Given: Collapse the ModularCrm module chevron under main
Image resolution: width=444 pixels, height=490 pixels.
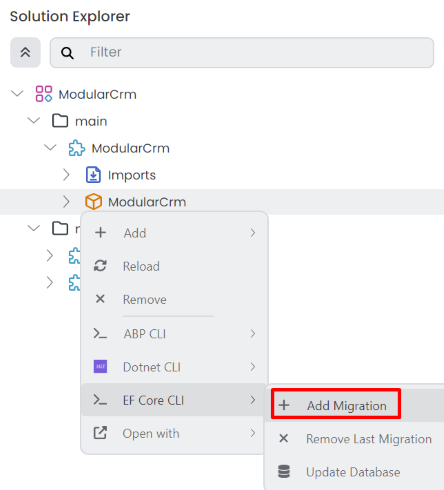Looking at the screenshot, I should coord(50,147).
